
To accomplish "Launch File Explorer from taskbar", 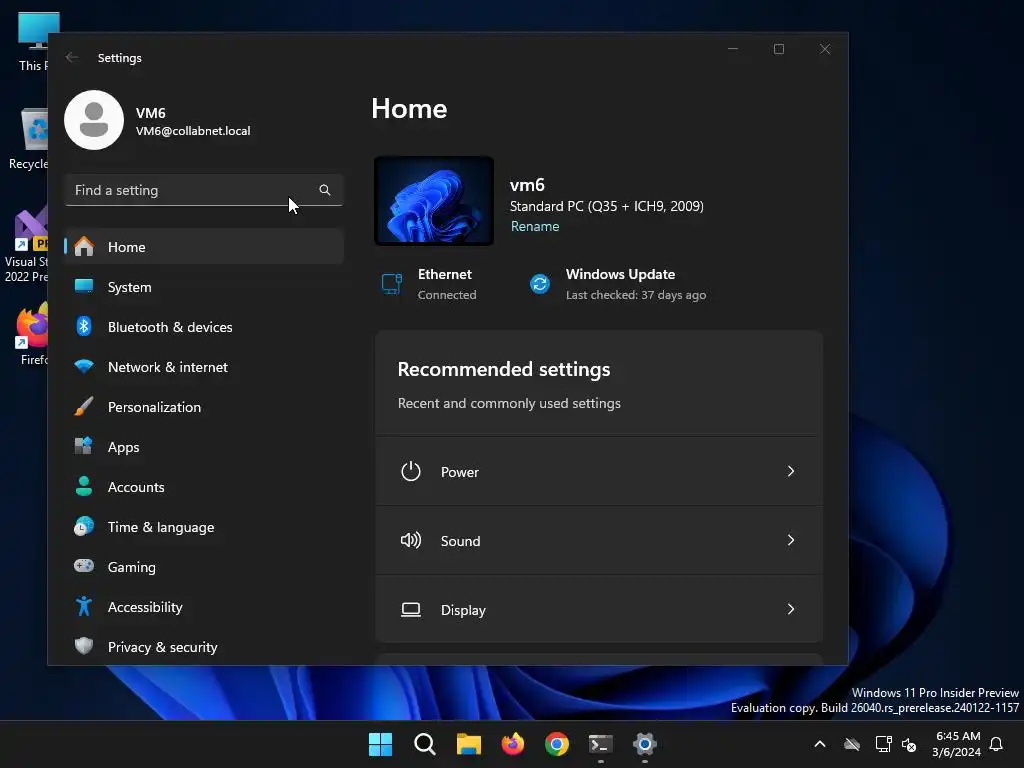I will coord(468,744).
